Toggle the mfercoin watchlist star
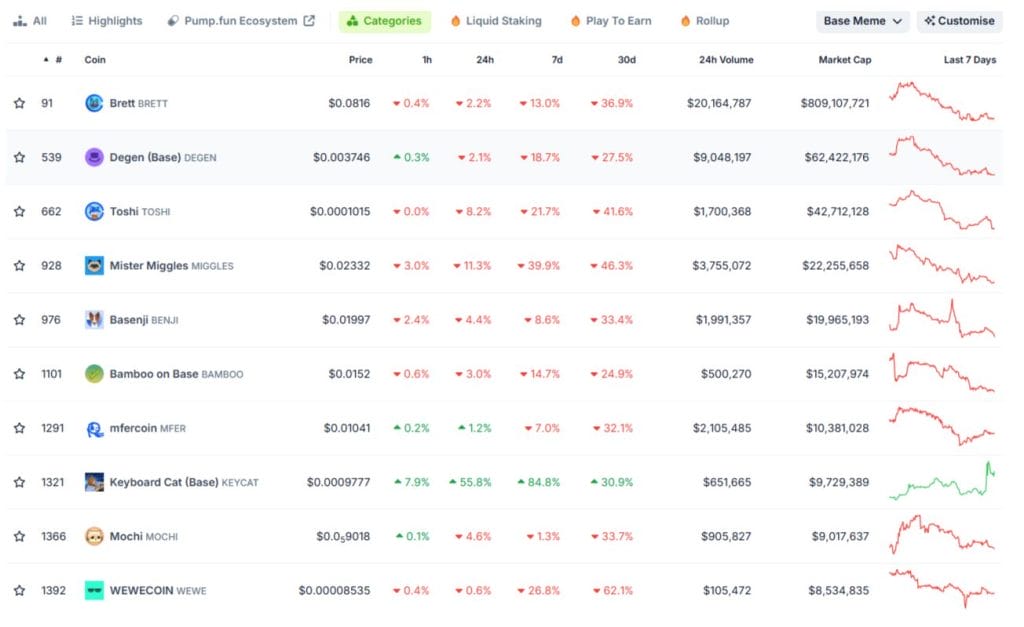Screen dimensions: 1024x627 [x=20, y=428]
